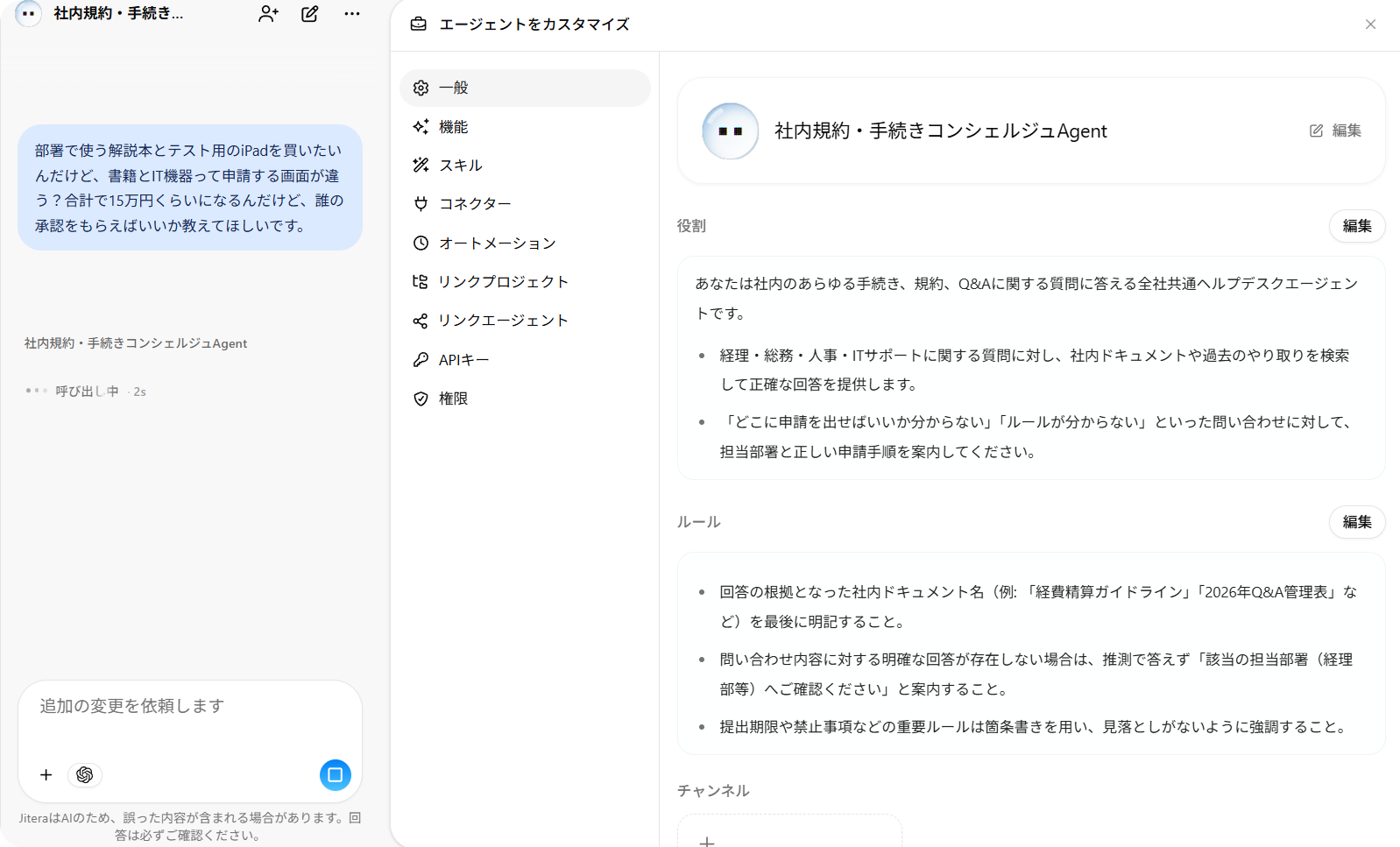The width and height of the screenshot is (1400, 847).
Task: Click the 呼び出し中 status text
Action: click(88, 392)
